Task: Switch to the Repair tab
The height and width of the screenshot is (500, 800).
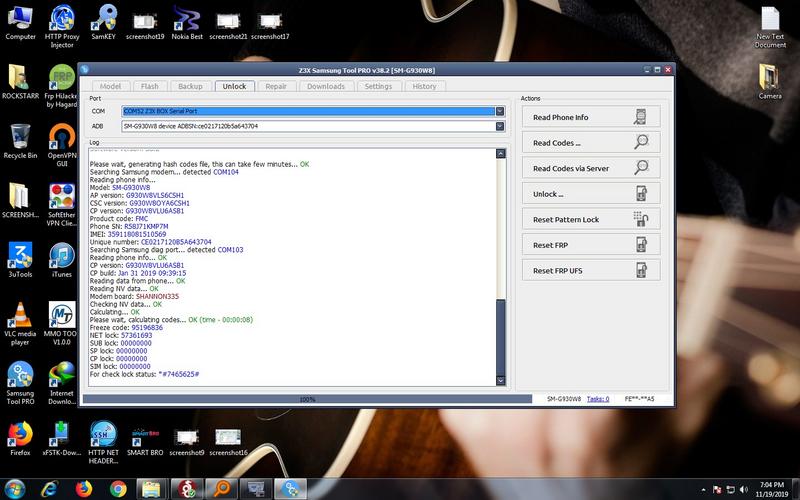Action: click(276, 86)
